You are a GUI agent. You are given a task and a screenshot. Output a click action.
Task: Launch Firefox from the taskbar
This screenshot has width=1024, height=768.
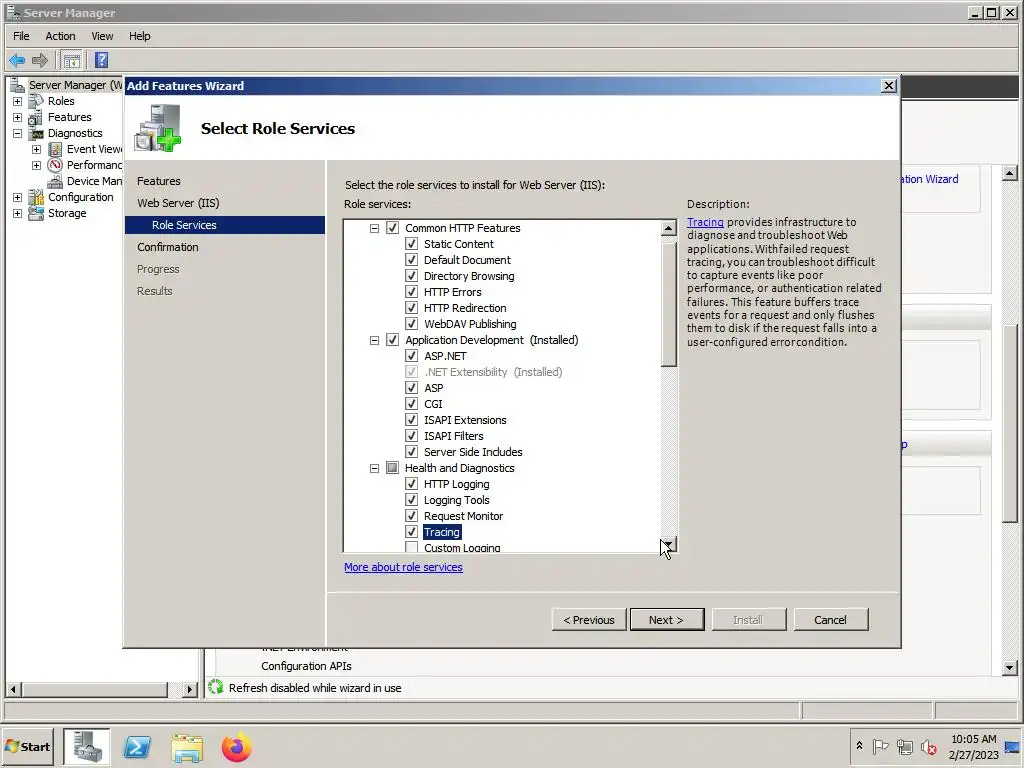coord(236,747)
